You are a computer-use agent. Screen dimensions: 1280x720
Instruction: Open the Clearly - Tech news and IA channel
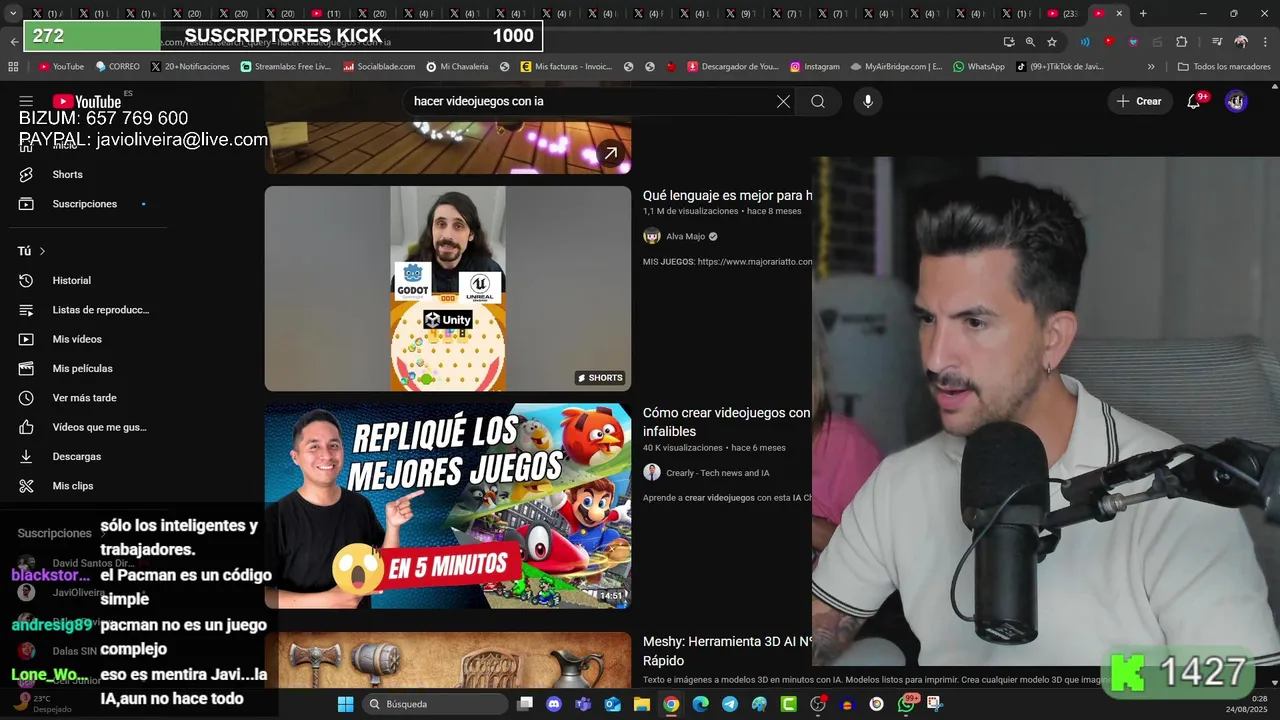(717, 473)
